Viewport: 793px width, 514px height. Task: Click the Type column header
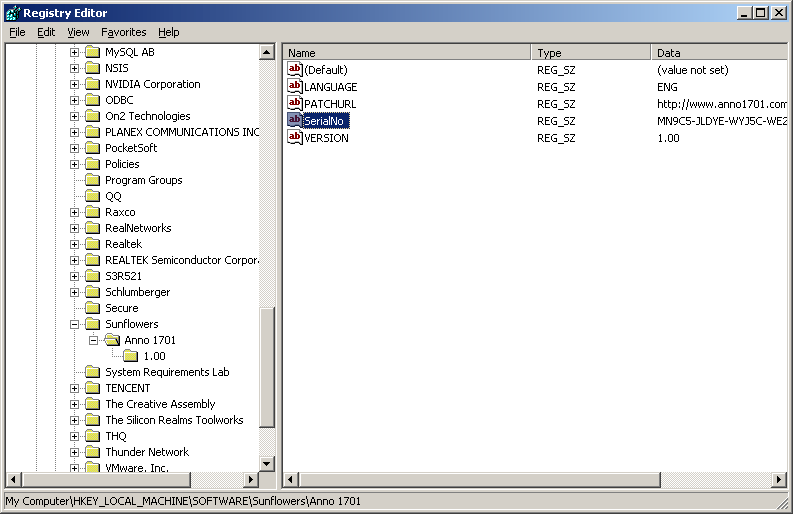pos(590,52)
